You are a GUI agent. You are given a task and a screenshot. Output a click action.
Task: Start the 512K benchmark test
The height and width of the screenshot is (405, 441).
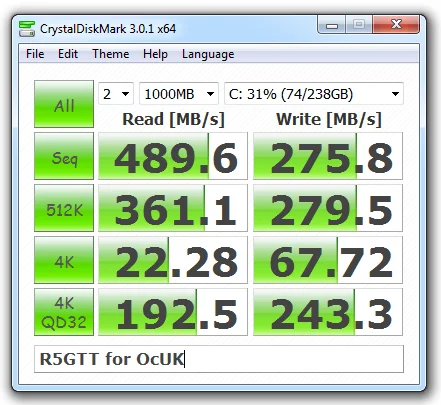64,208
